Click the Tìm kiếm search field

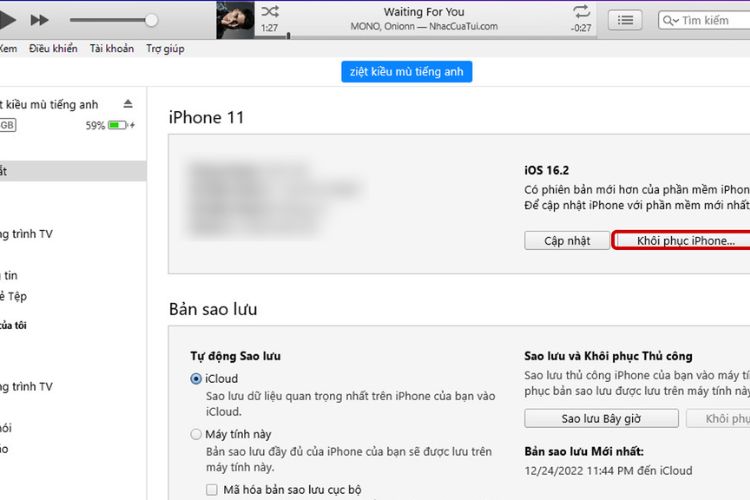click(x=705, y=20)
